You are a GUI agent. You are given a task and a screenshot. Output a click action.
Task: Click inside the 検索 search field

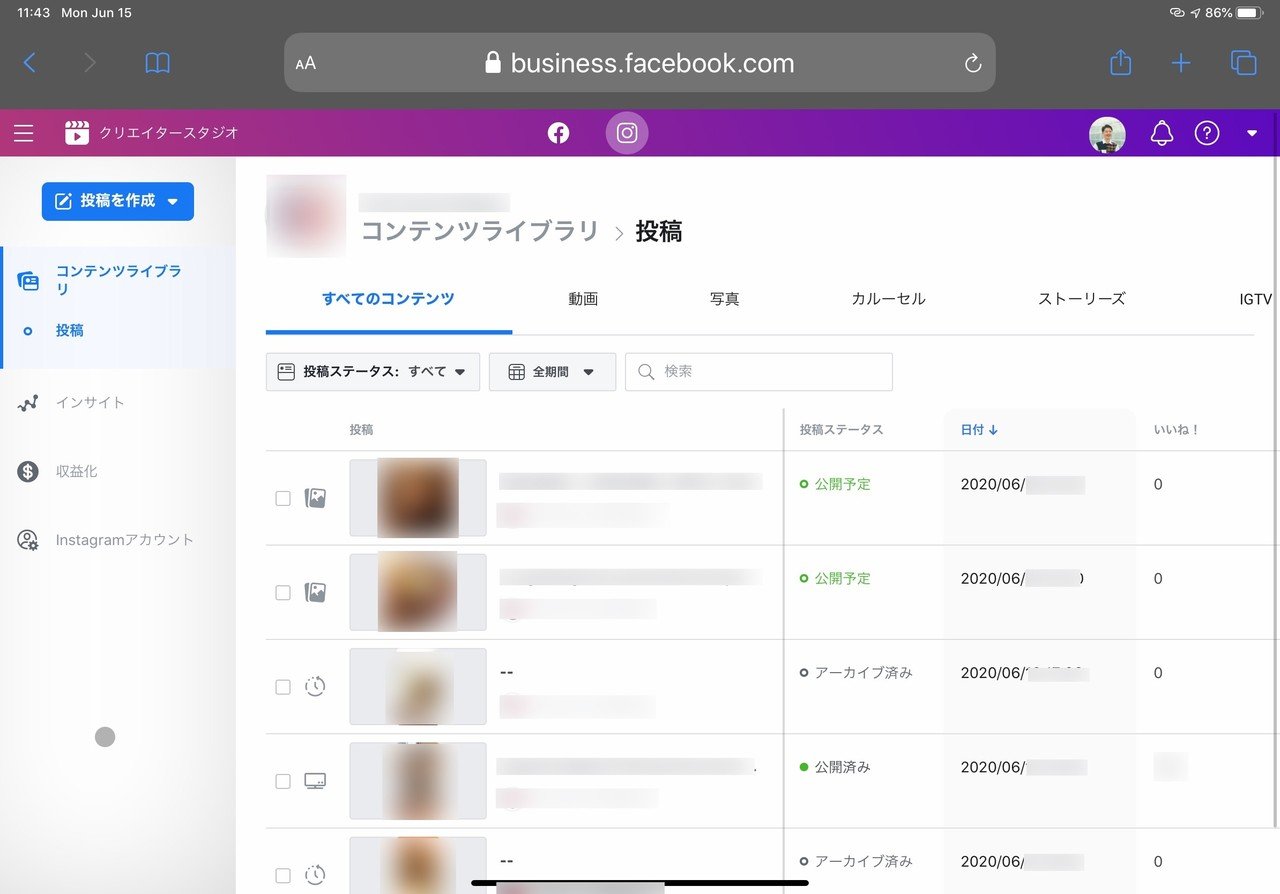click(x=758, y=371)
